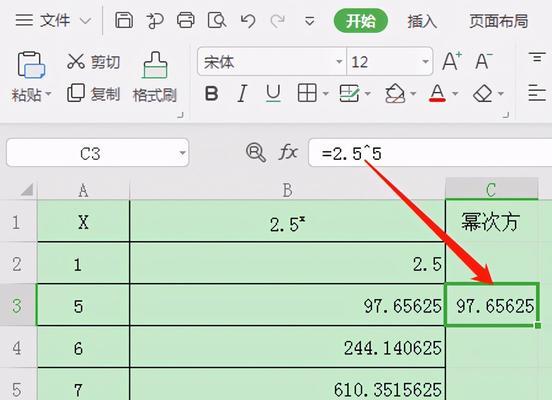The width and height of the screenshot is (552, 400).
Task: Toggle Bold formatting
Action: coord(212,94)
